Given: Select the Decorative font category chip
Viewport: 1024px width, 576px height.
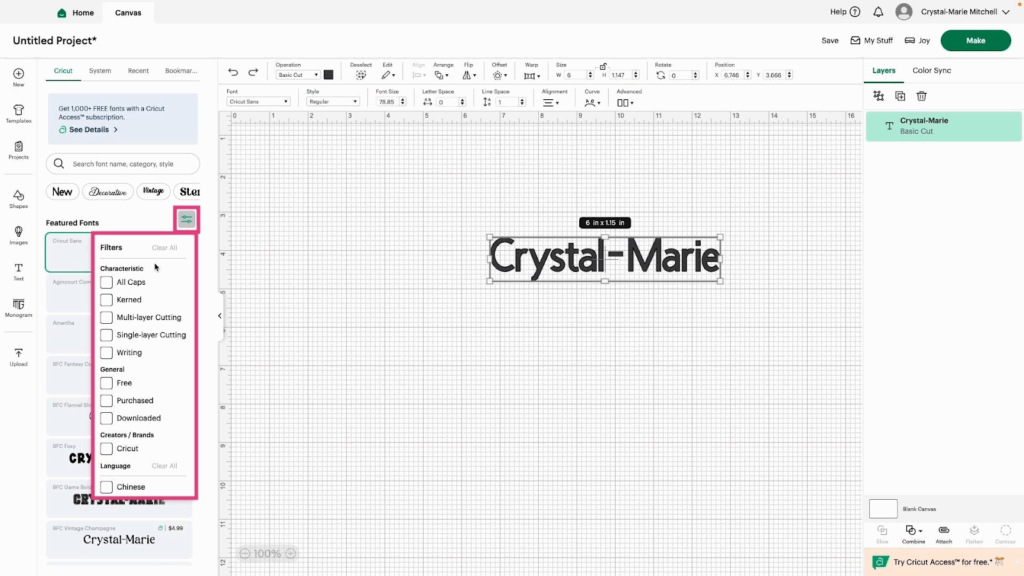Looking at the screenshot, I should [108, 191].
